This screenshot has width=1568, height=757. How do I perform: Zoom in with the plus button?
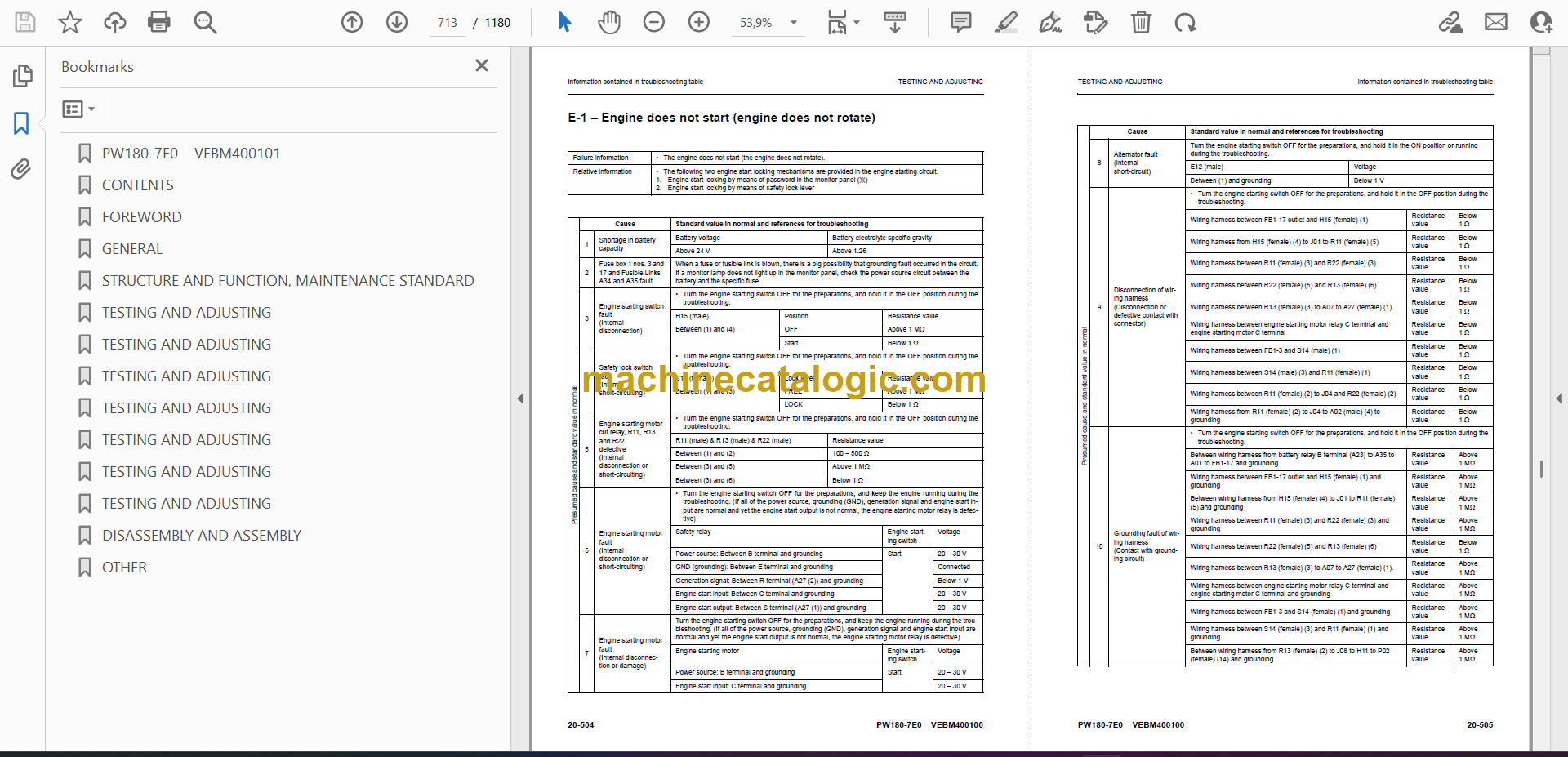click(699, 22)
